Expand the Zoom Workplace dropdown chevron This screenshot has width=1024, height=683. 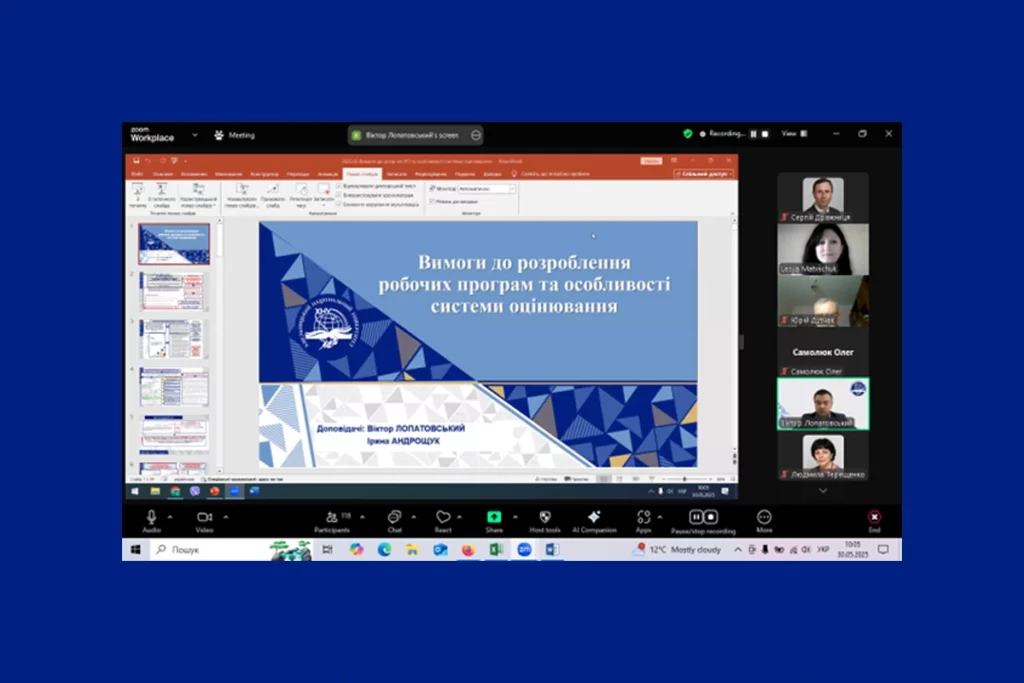coord(195,135)
